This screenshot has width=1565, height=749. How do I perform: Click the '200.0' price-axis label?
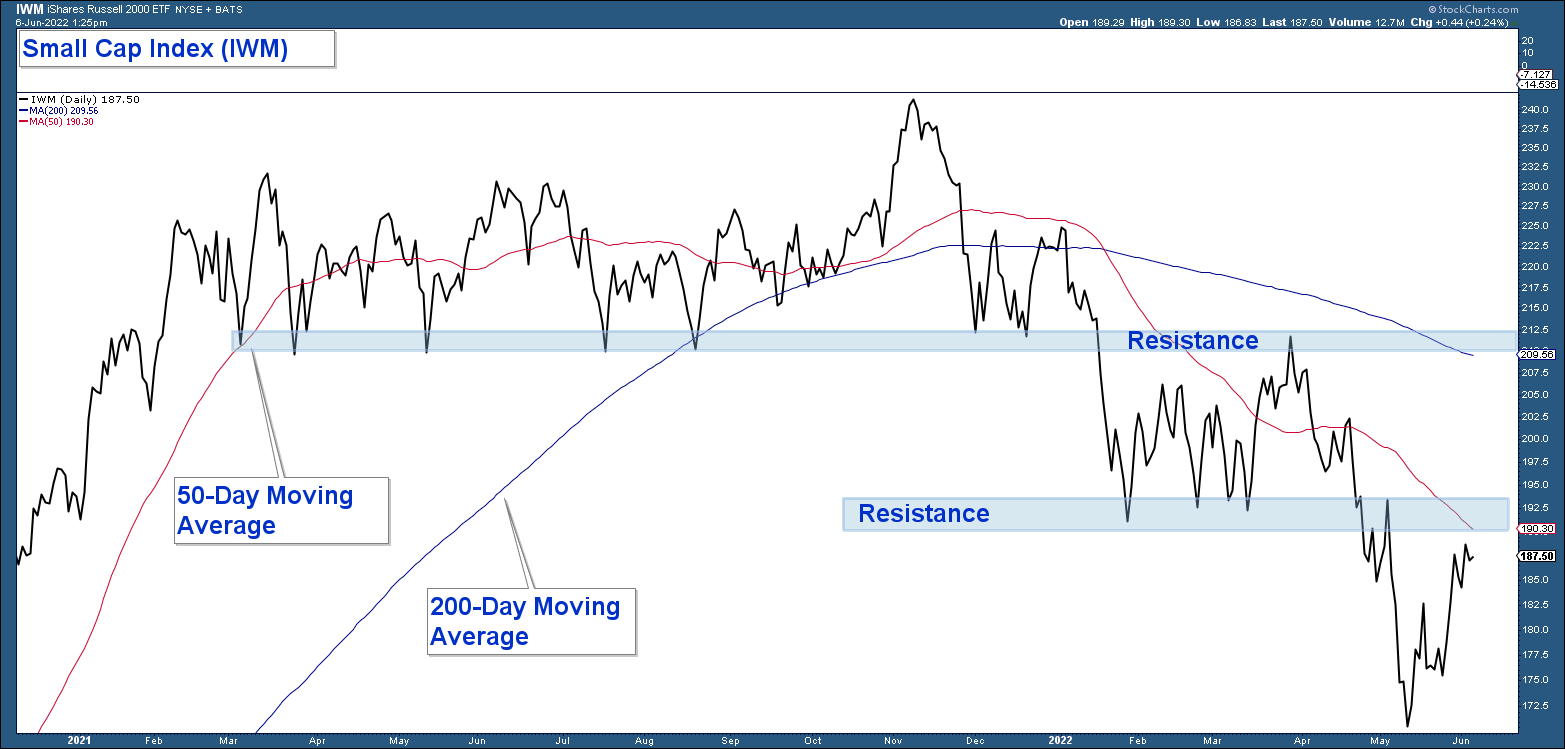coord(1534,438)
